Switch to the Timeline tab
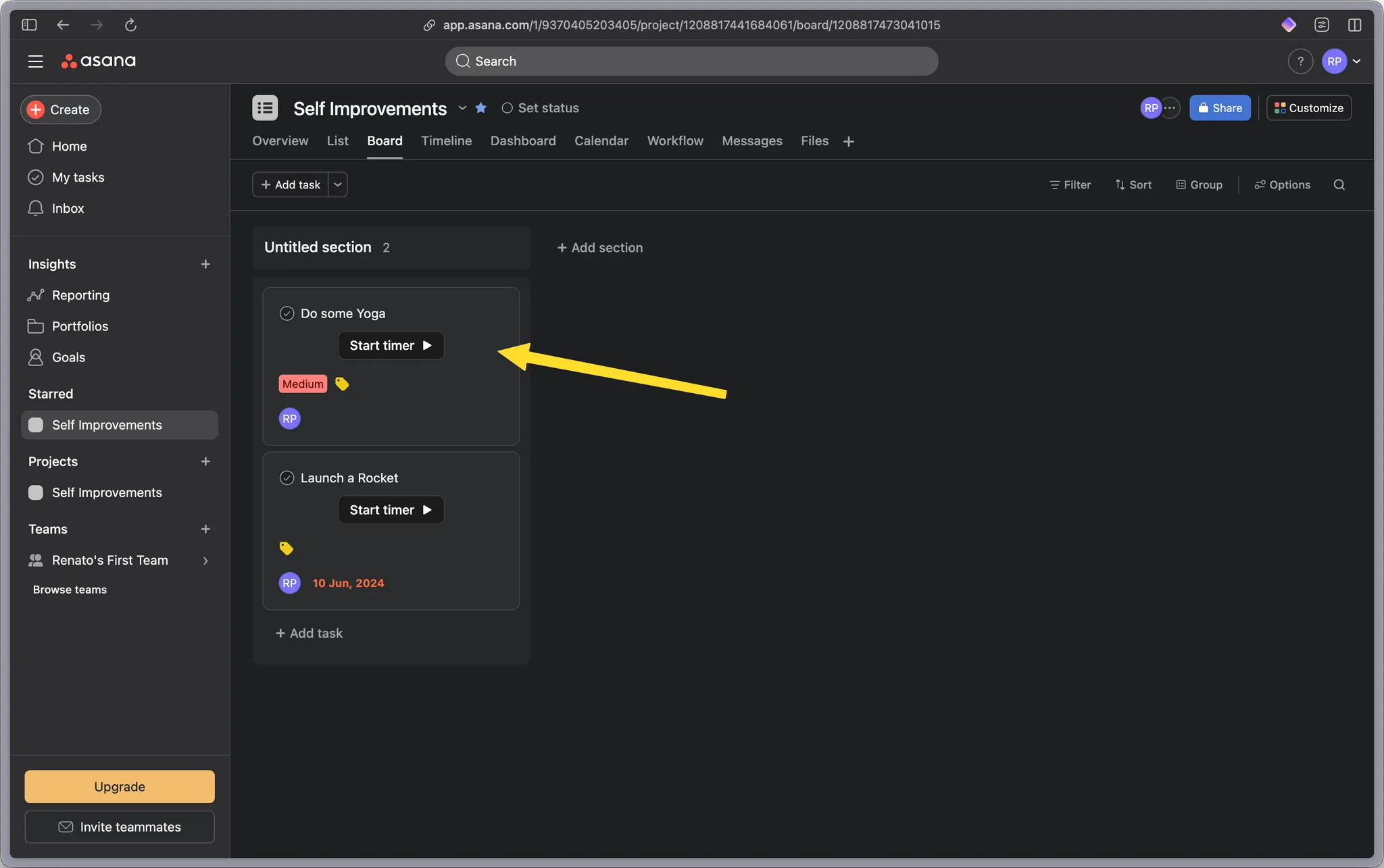Screen dimensions: 1384x868 coord(446,141)
